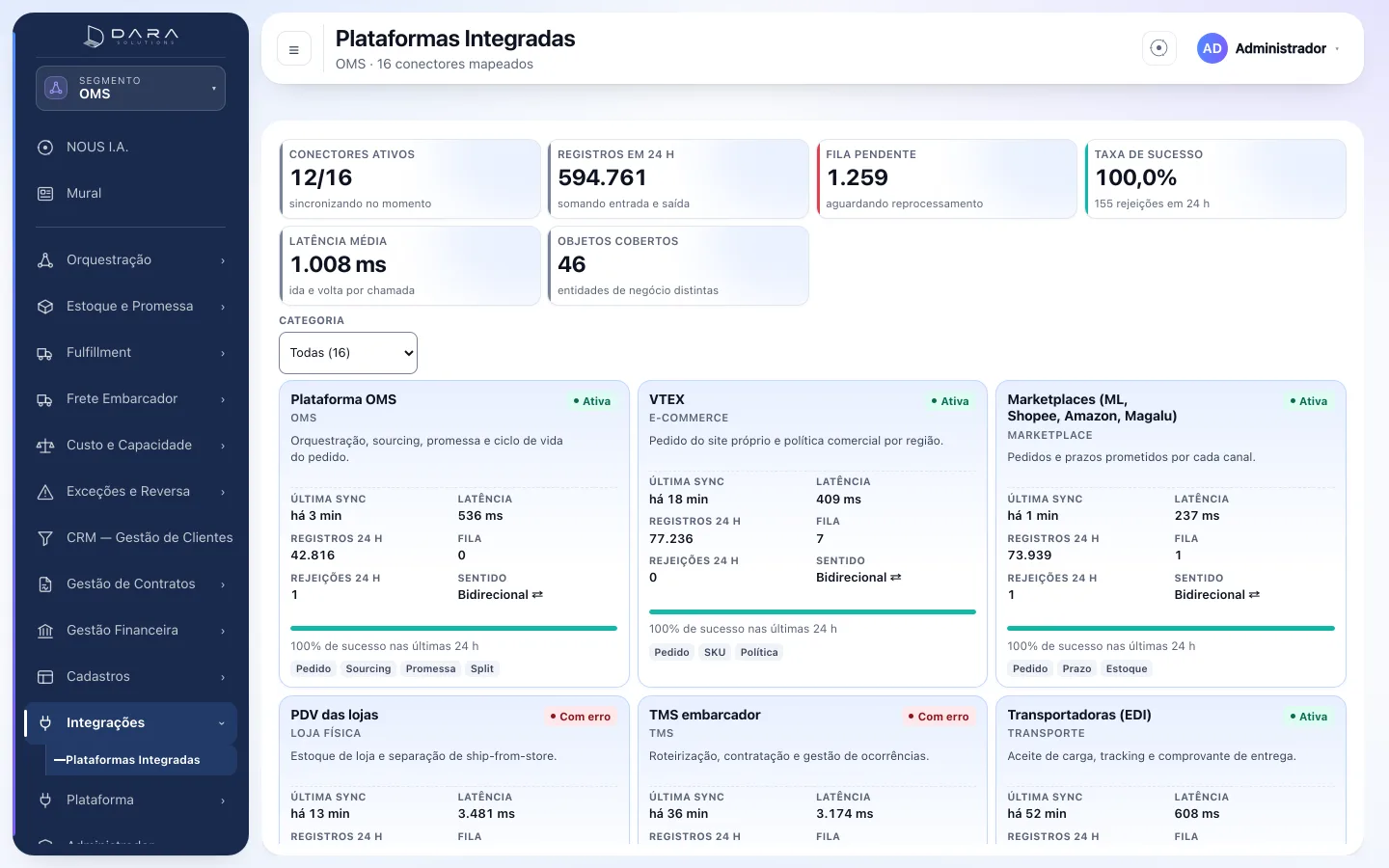Click the Fulfillment truck icon
Screen dimensions: 1389x868
(x=45, y=353)
